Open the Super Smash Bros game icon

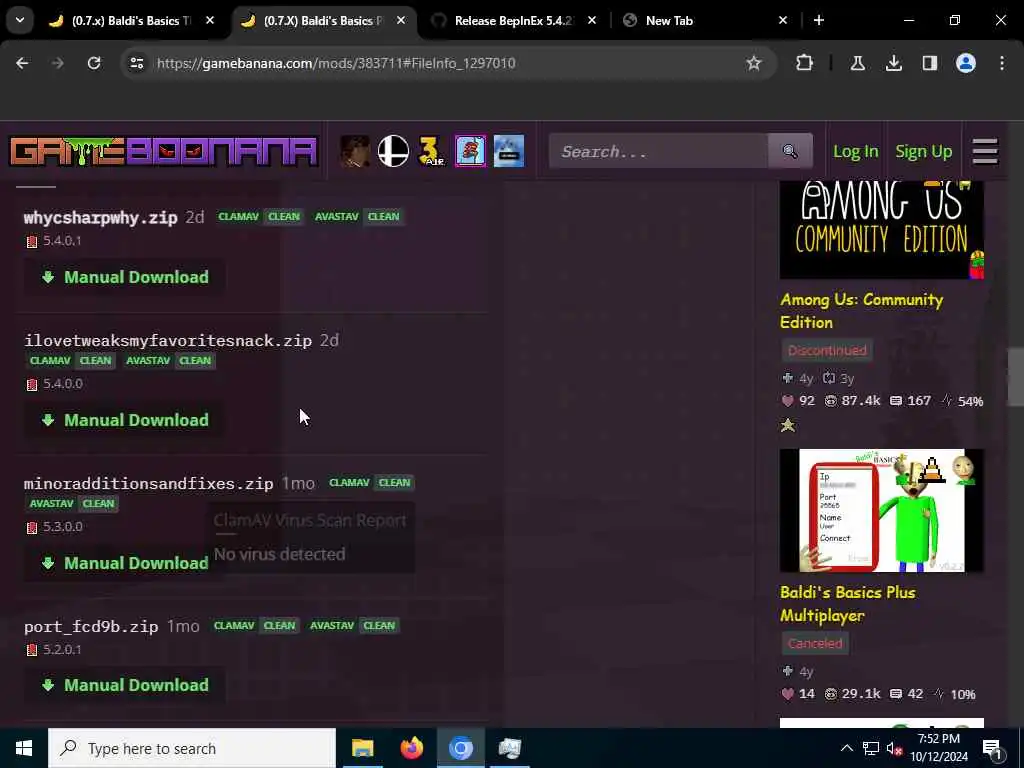(x=393, y=152)
